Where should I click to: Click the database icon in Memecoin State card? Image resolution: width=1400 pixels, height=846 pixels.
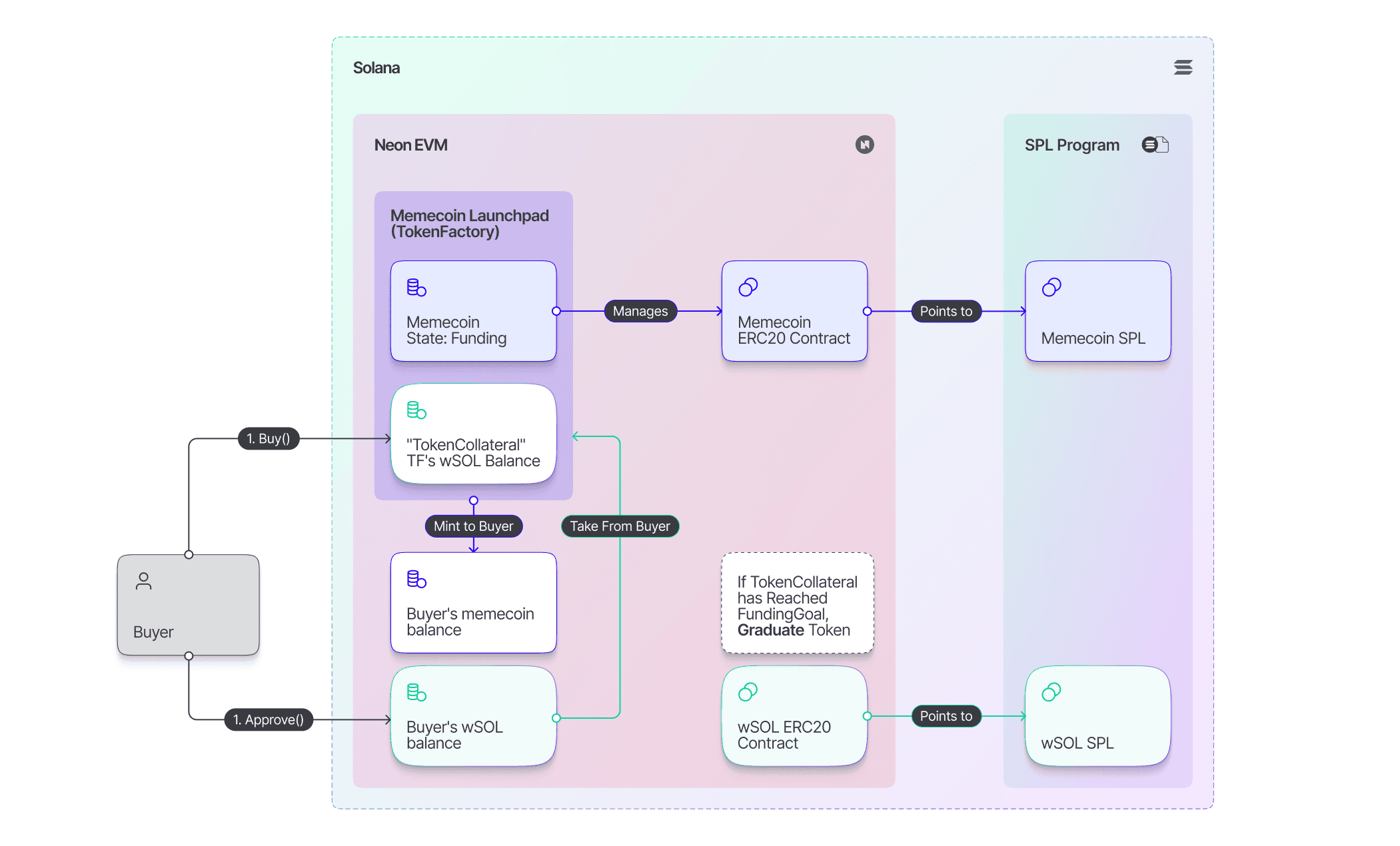(x=416, y=287)
